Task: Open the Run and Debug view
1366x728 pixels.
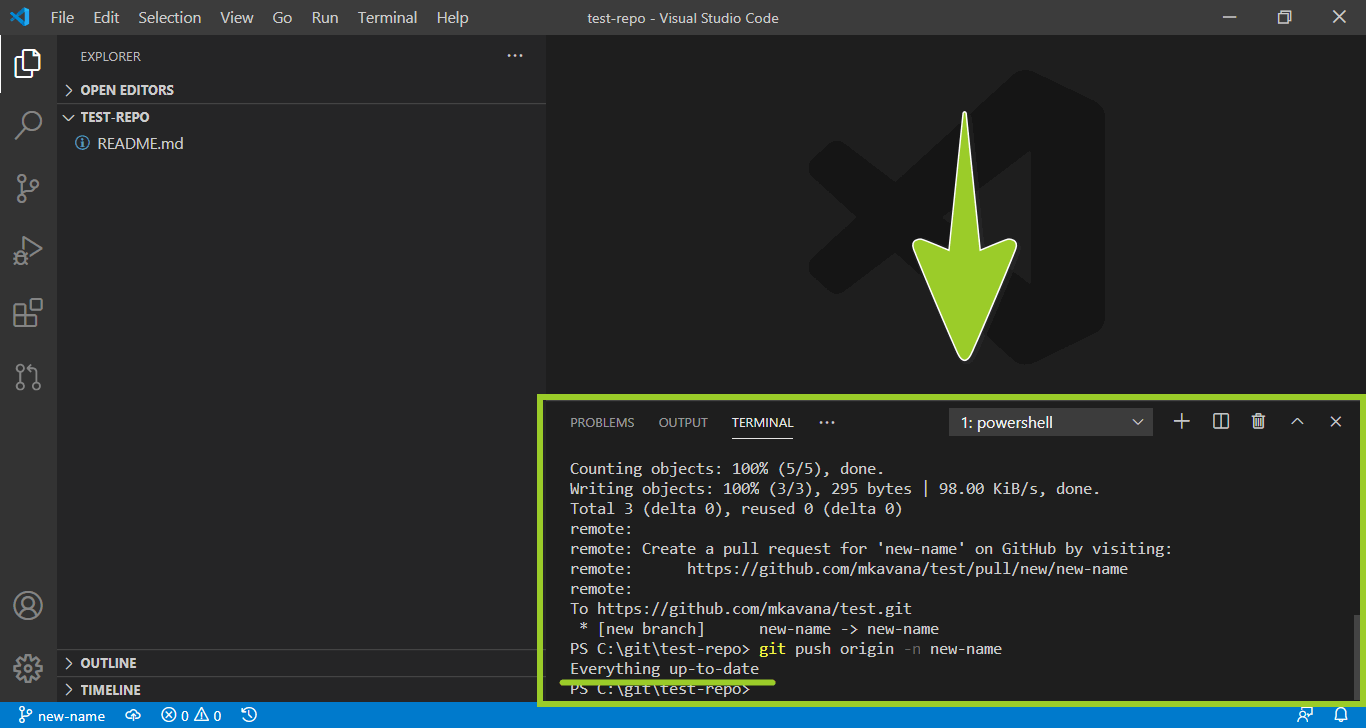Action: (x=28, y=250)
